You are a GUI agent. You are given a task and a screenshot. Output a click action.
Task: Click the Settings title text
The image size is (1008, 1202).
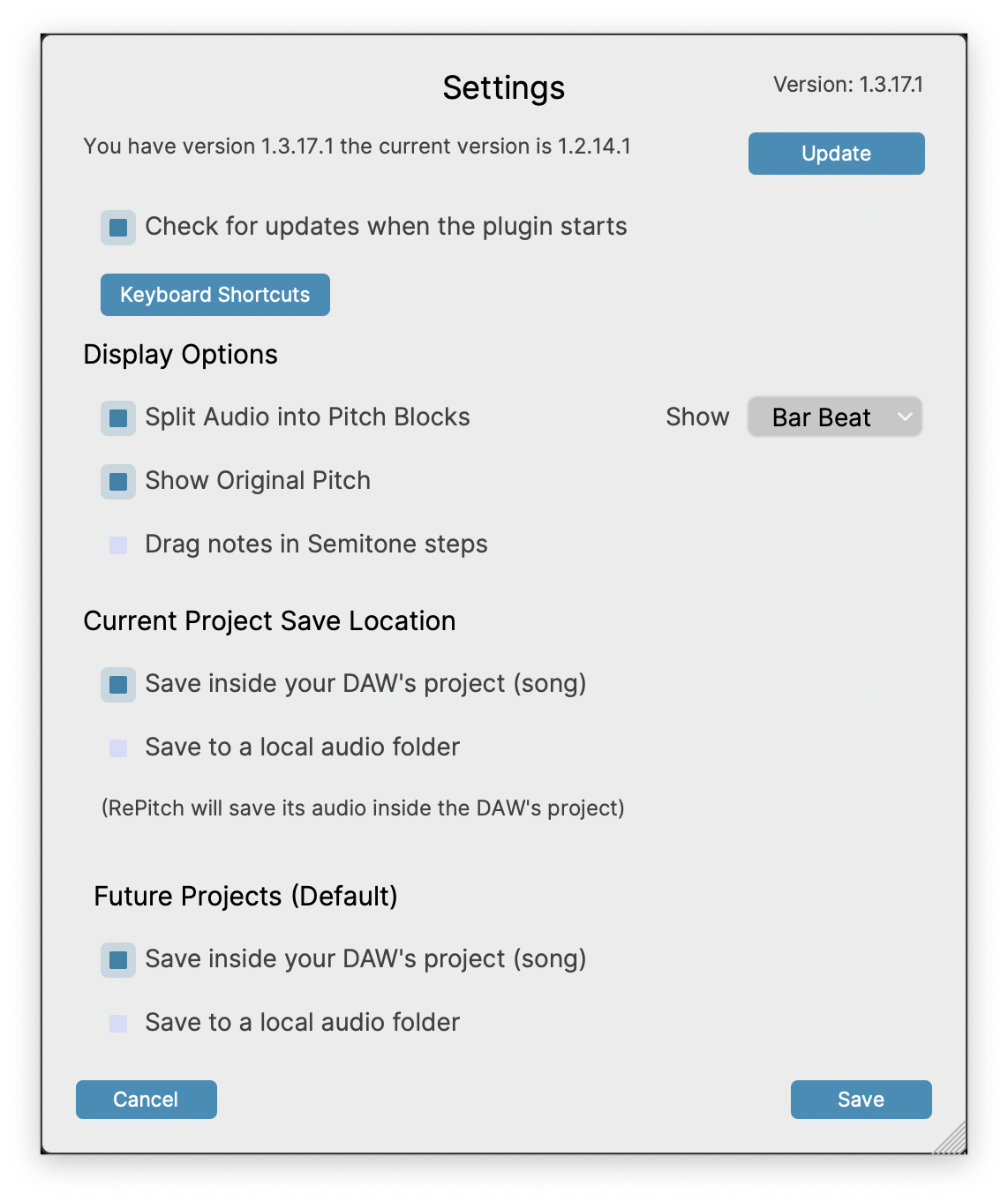(503, 88)
